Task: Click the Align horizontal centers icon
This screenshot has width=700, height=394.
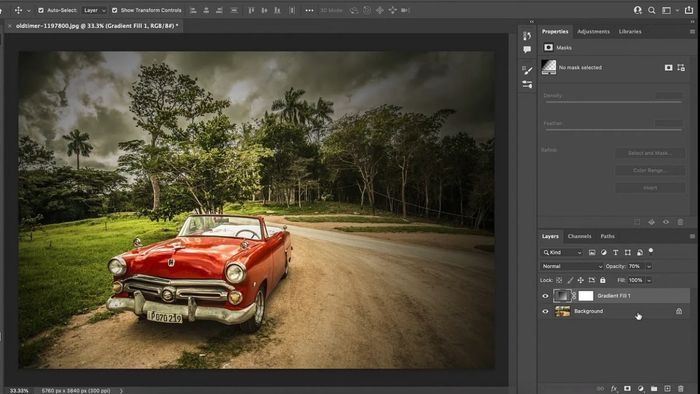Action: pyautogui.click(x=206, y=10)
